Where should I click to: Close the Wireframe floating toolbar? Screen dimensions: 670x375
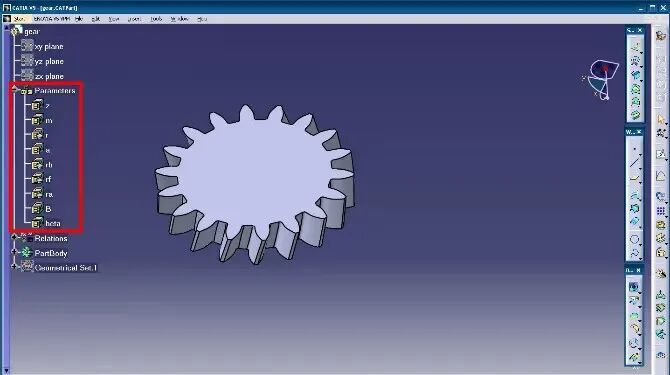(x=639, y=132)
